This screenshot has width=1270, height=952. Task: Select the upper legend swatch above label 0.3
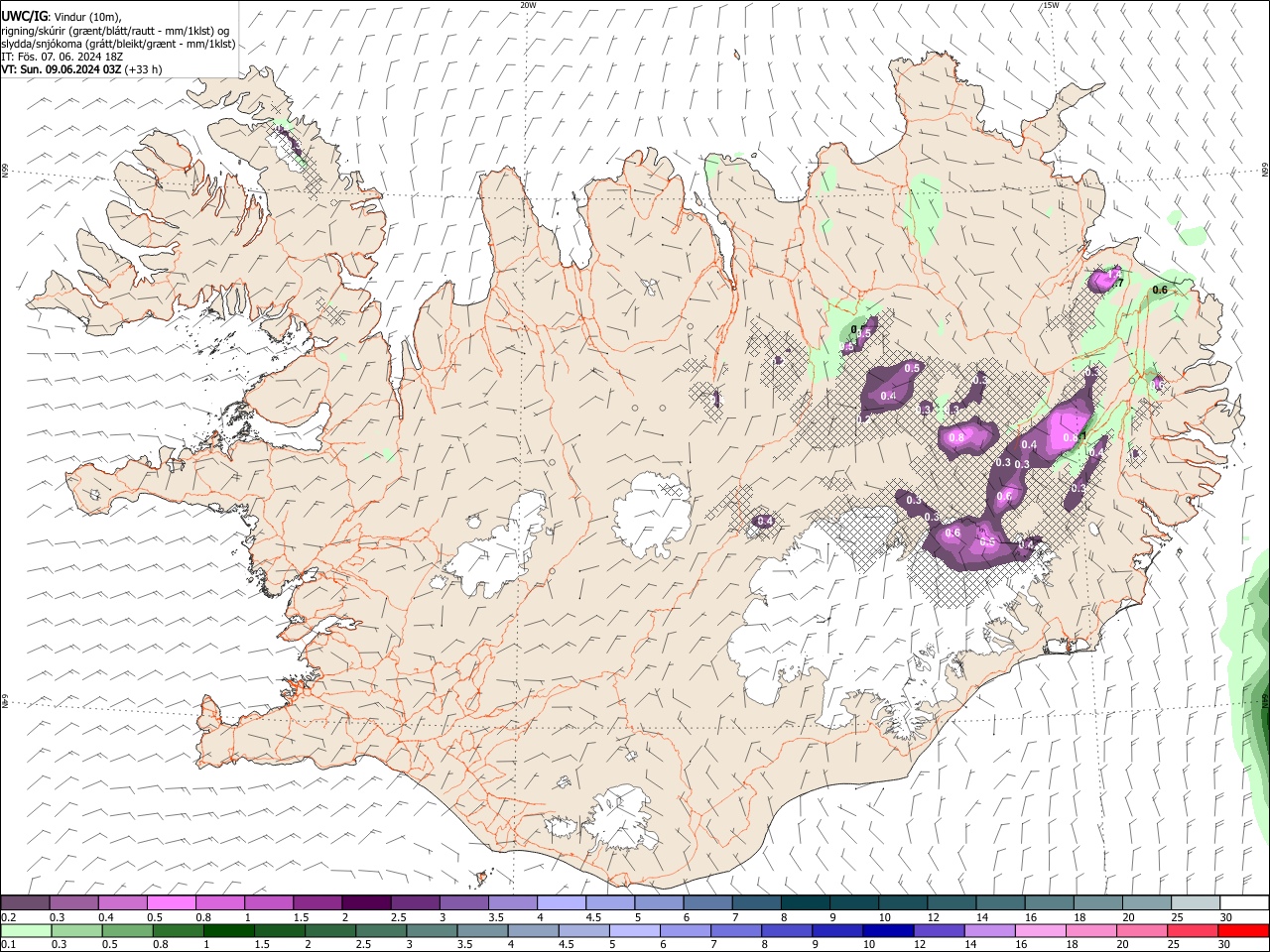tap(74, 902)
